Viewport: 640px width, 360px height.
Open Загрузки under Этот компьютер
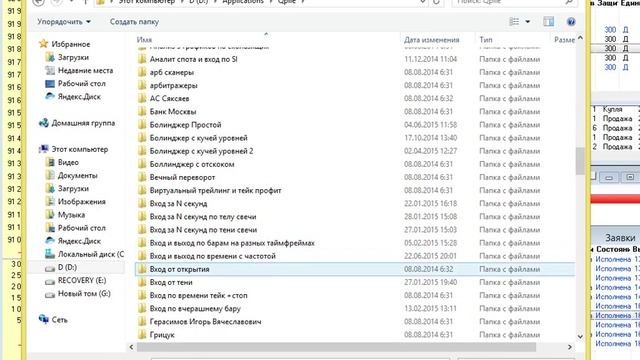tap(73, 189)
